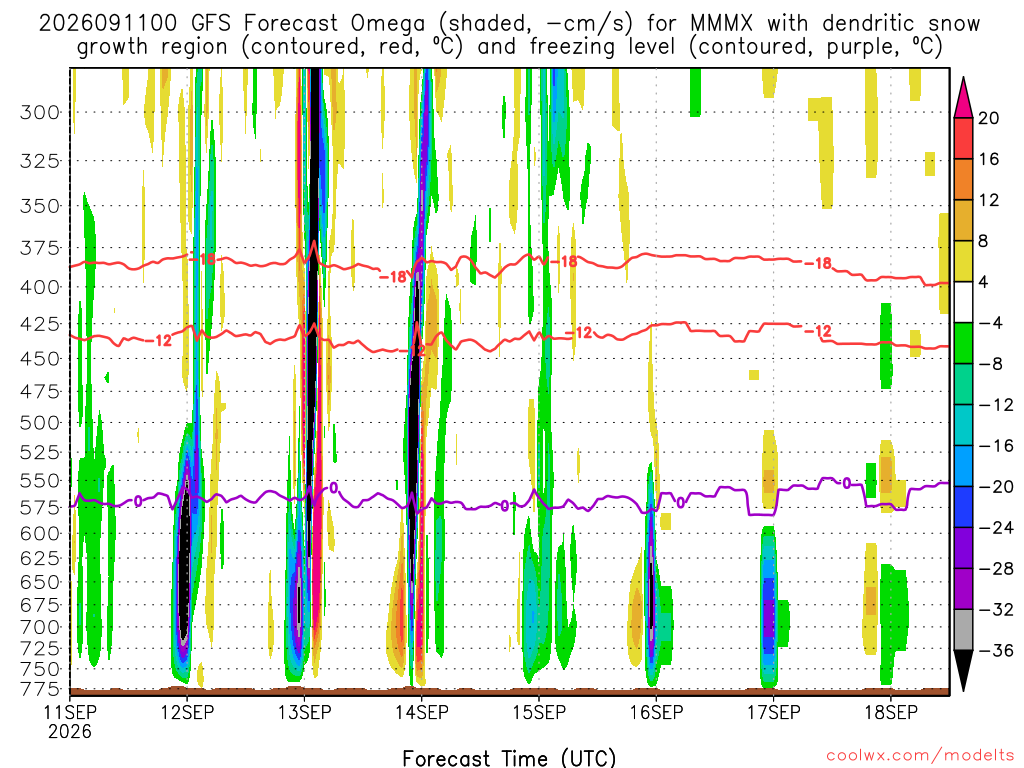Click the red -18 contour label near 17SEP
This screenshot has width=1024, height=768.
pos(818,263)
